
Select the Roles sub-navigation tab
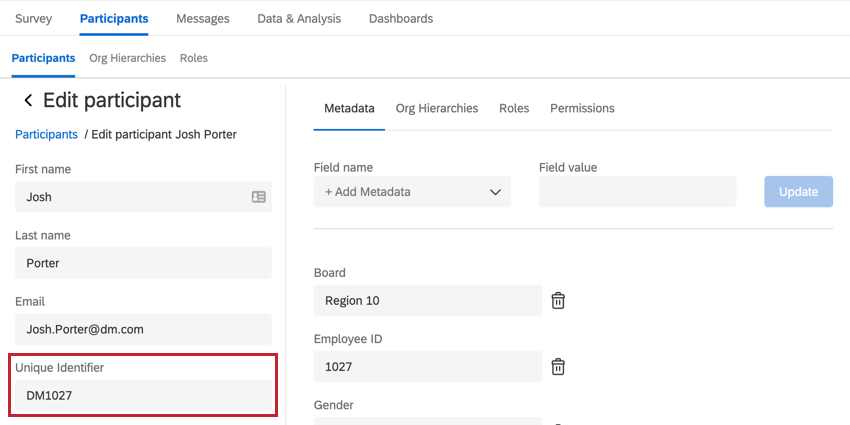(194, 58)
